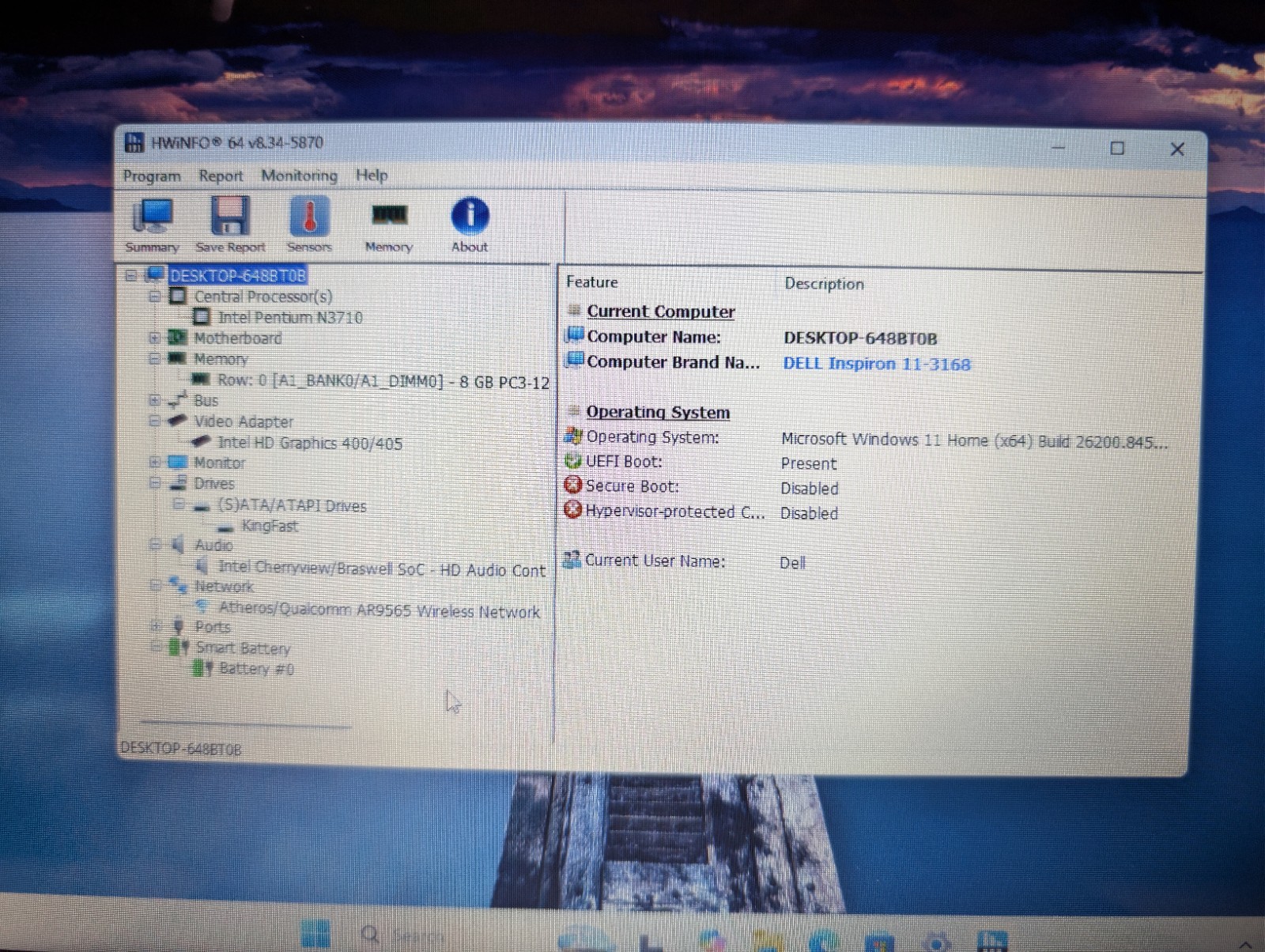Select Atheros/Qualcomm AR9565 Wireless Network entry

click(379, 610)
